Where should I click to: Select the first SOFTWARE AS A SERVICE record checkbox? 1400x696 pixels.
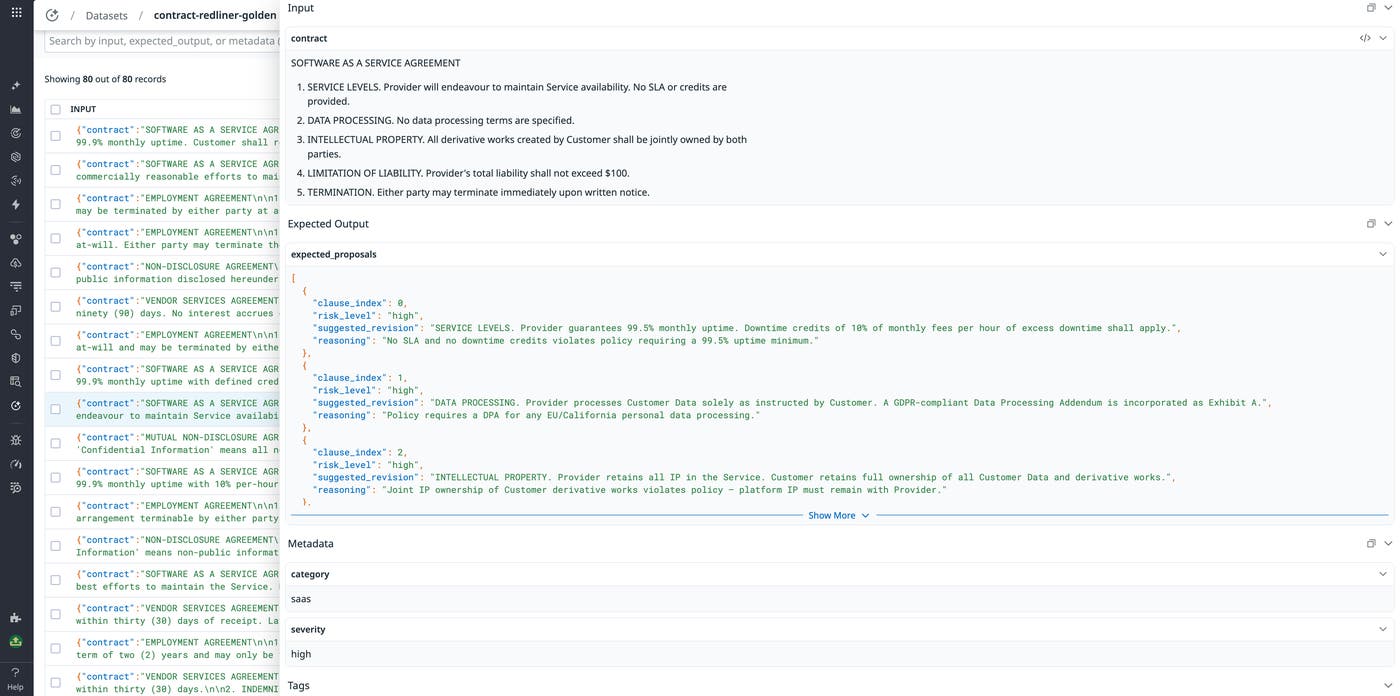point(55,136)
